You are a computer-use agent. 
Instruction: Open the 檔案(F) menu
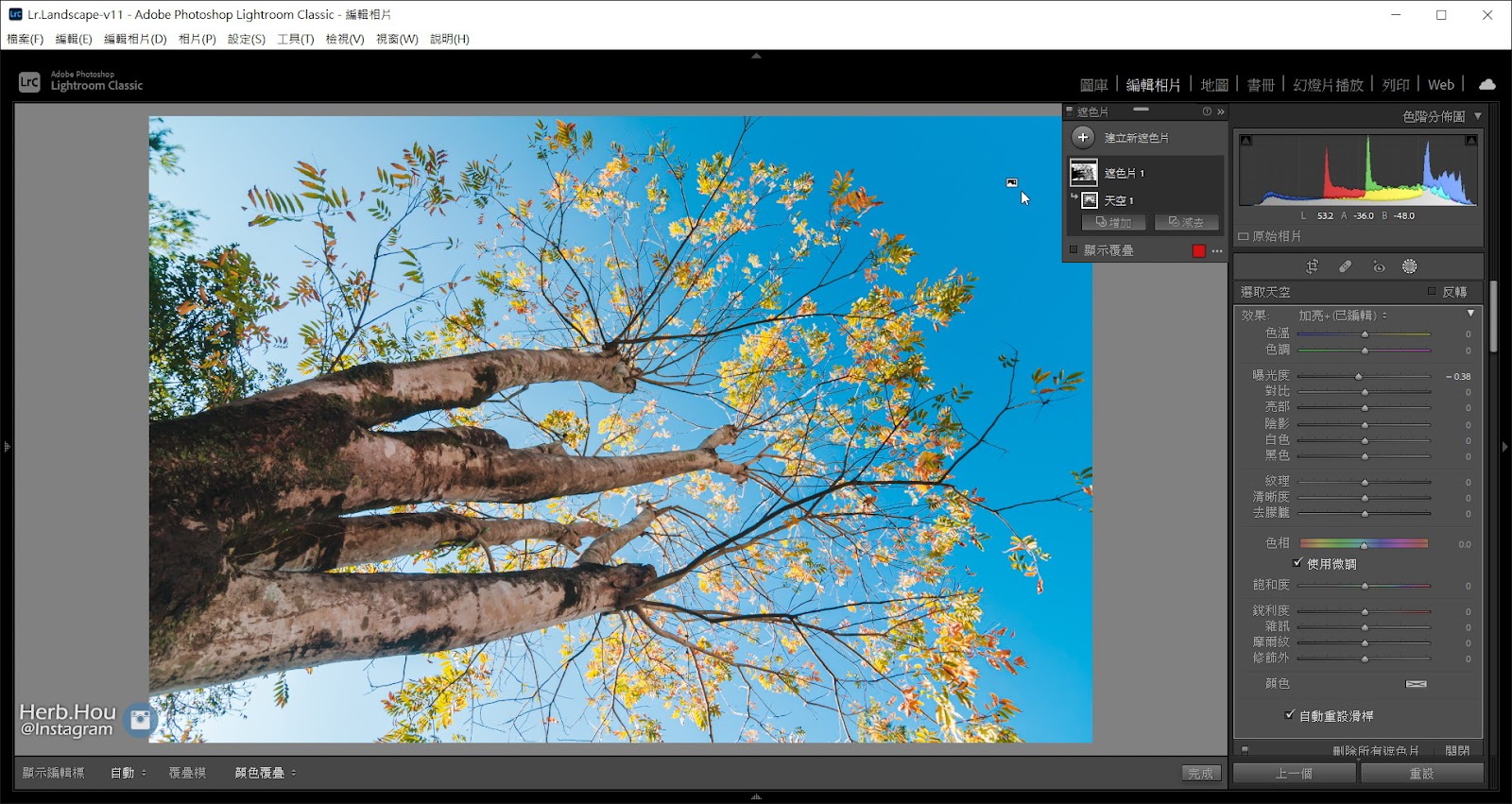tap(26, 39)
